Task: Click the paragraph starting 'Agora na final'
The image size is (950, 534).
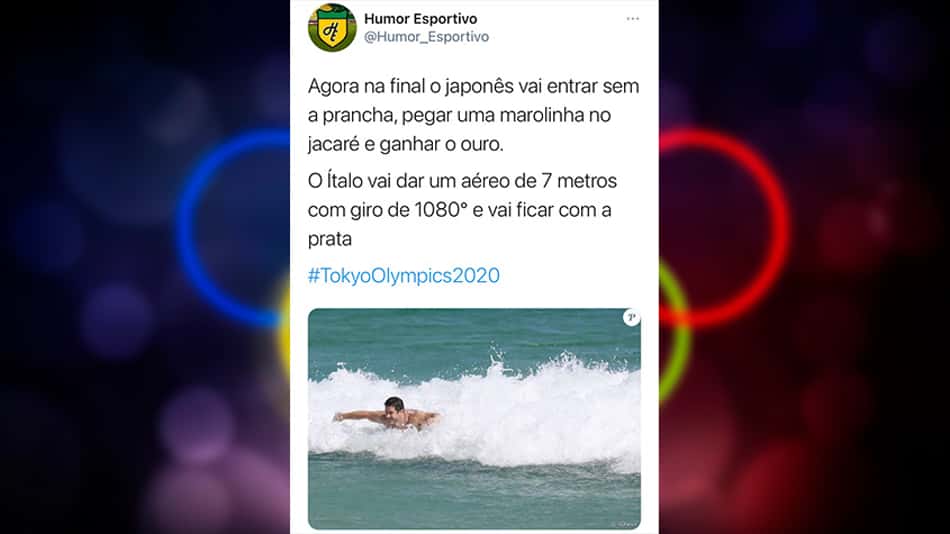Action: click(x=473, y=115)
